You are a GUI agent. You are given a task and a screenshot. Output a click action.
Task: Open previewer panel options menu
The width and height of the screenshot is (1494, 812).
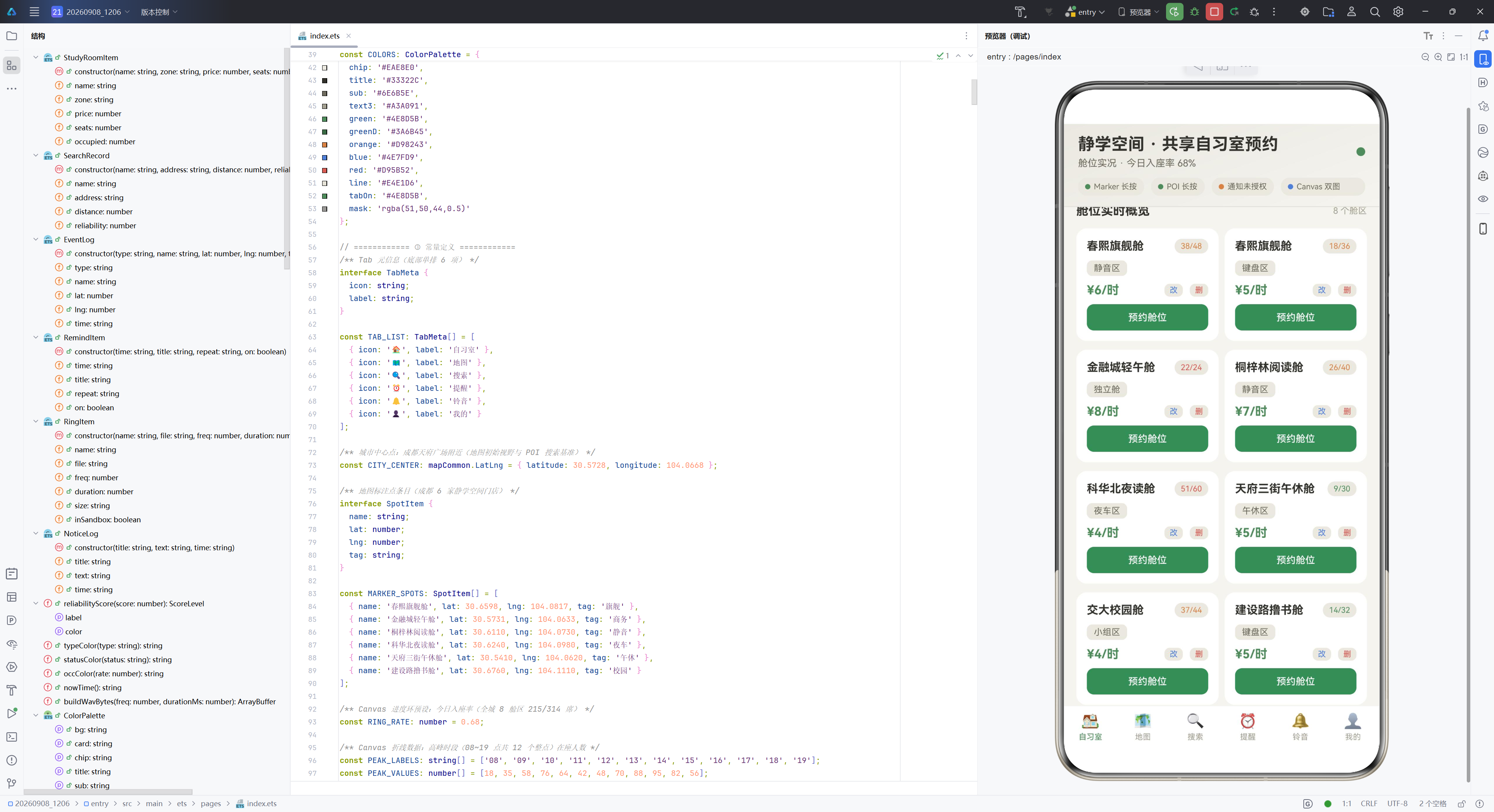(1443, 36)
